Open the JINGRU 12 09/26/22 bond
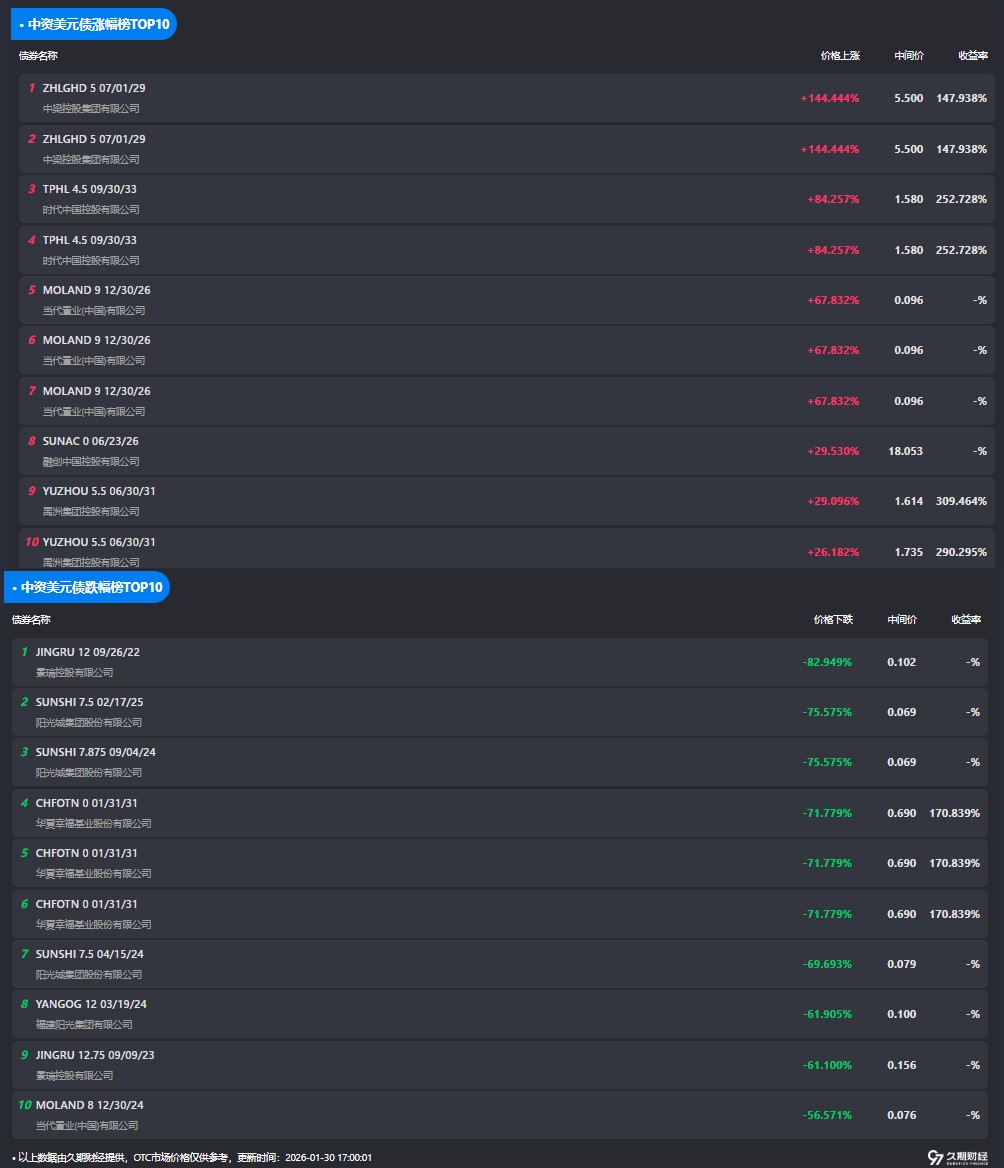Viewport: 1004px width, 1168px height. pos(87,652)
